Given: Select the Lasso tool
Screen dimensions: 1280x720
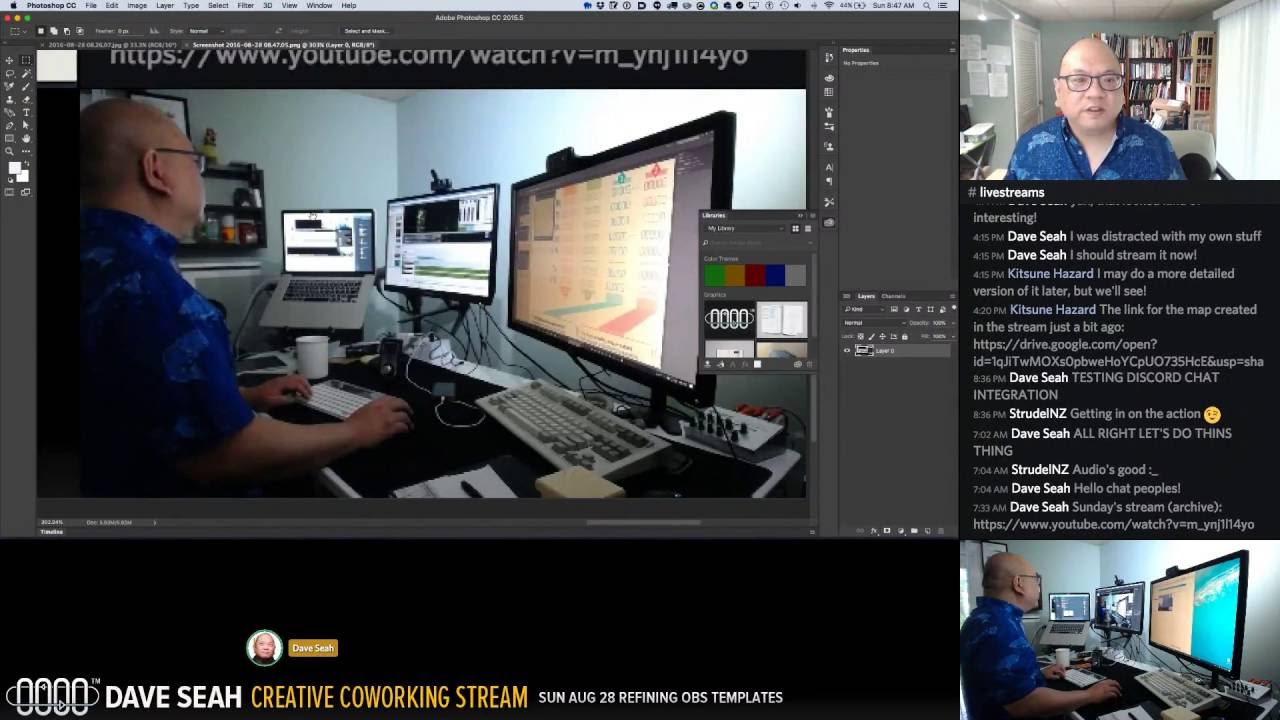Looking at the screenshot, I should 9,73.
